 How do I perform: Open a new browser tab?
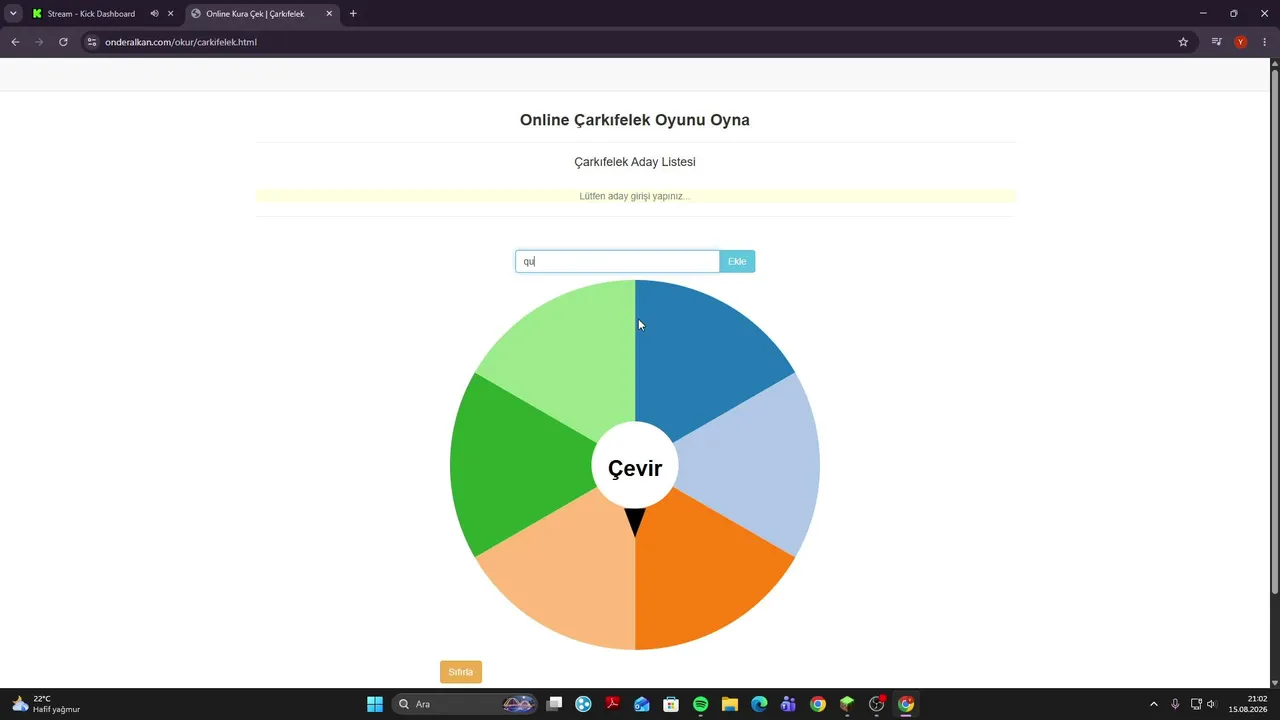[x=353, y=14]
